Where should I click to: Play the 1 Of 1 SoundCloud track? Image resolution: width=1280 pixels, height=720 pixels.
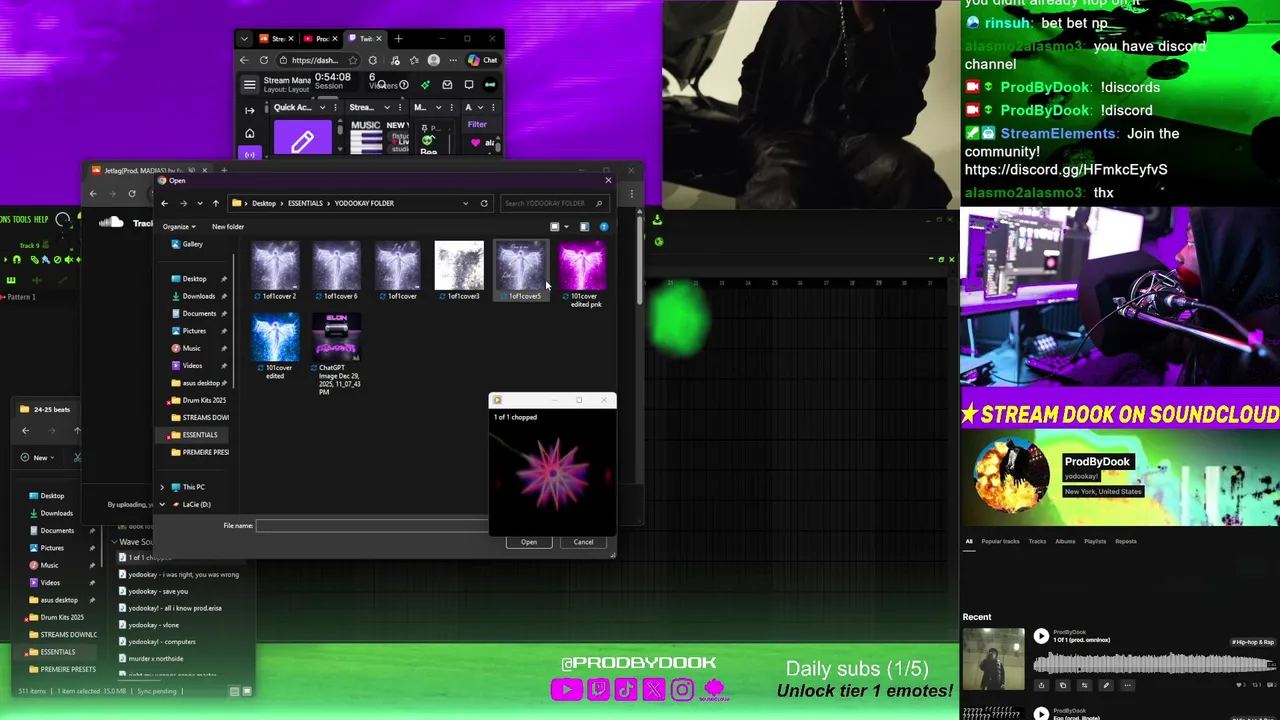[x=1041, y=636]
